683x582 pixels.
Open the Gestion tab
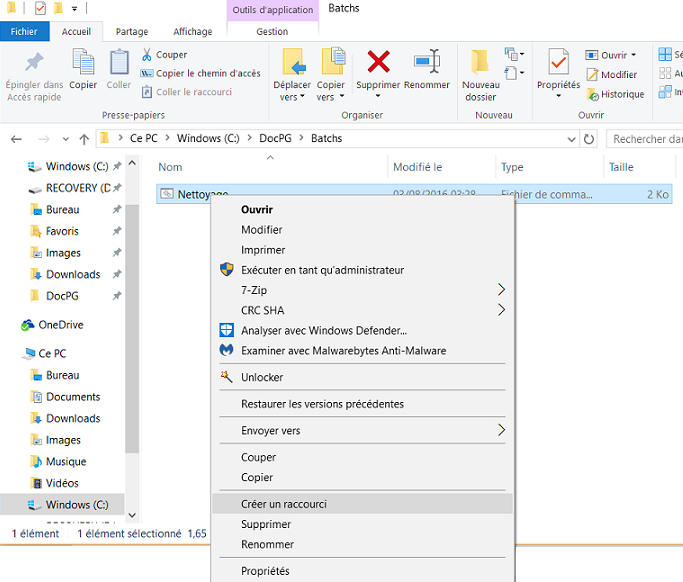click(x=272, y=31)
